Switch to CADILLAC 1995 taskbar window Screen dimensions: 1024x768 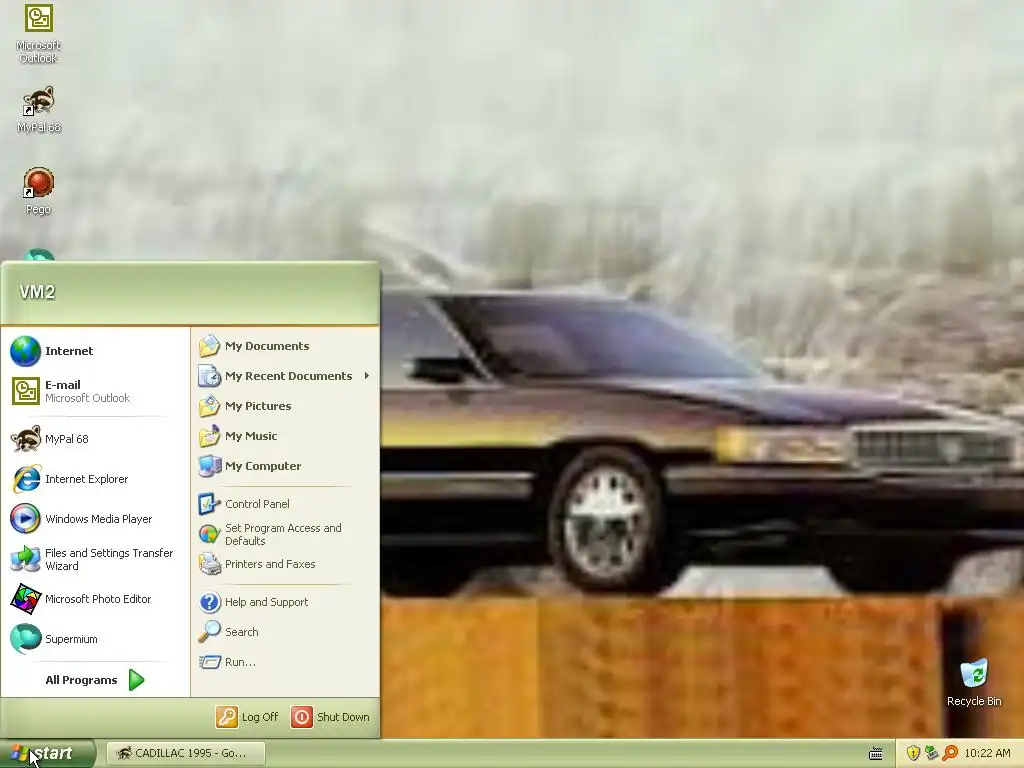[185, 753]
